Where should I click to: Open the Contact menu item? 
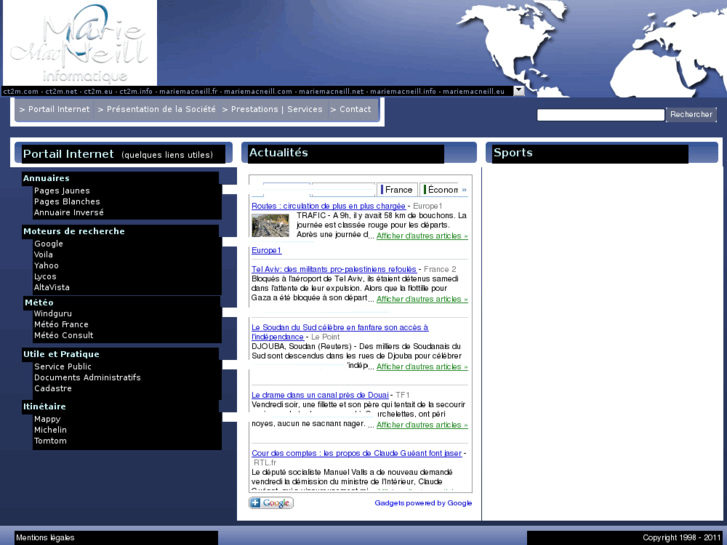tap(351, 109)
